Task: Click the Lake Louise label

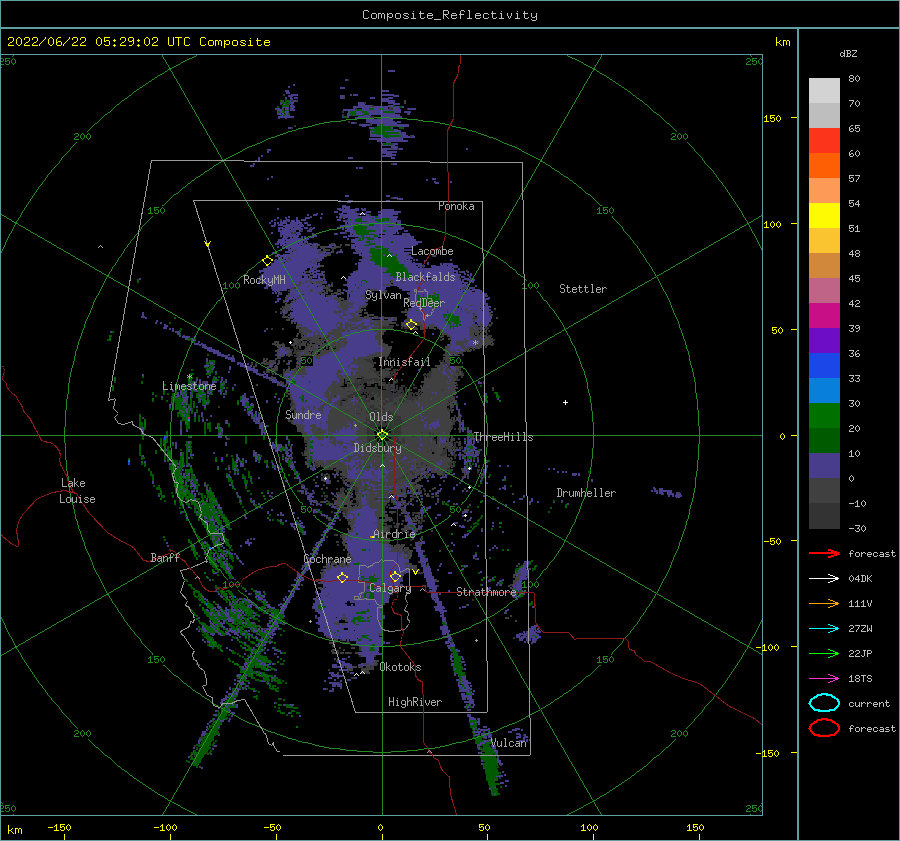Action: pos(77,491)
